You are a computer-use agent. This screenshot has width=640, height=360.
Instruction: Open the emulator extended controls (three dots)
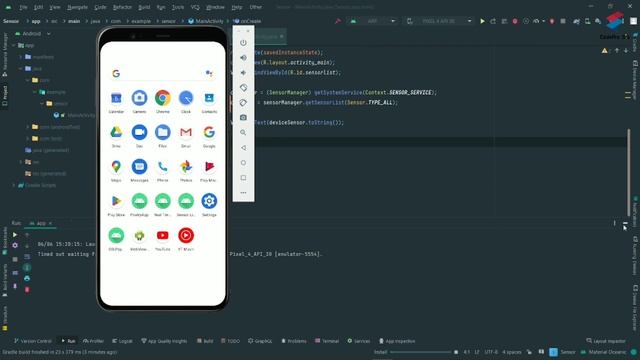tap(243, 193)
